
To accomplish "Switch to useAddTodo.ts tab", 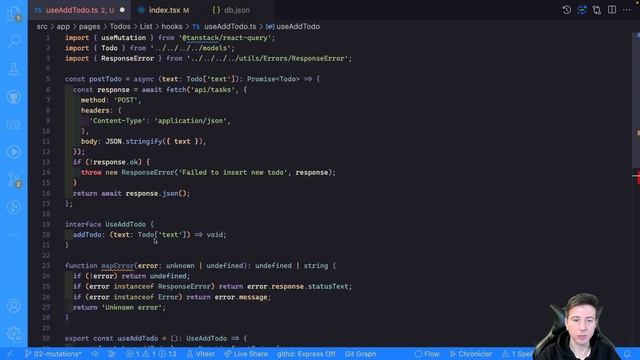I will tap(80, 10).
